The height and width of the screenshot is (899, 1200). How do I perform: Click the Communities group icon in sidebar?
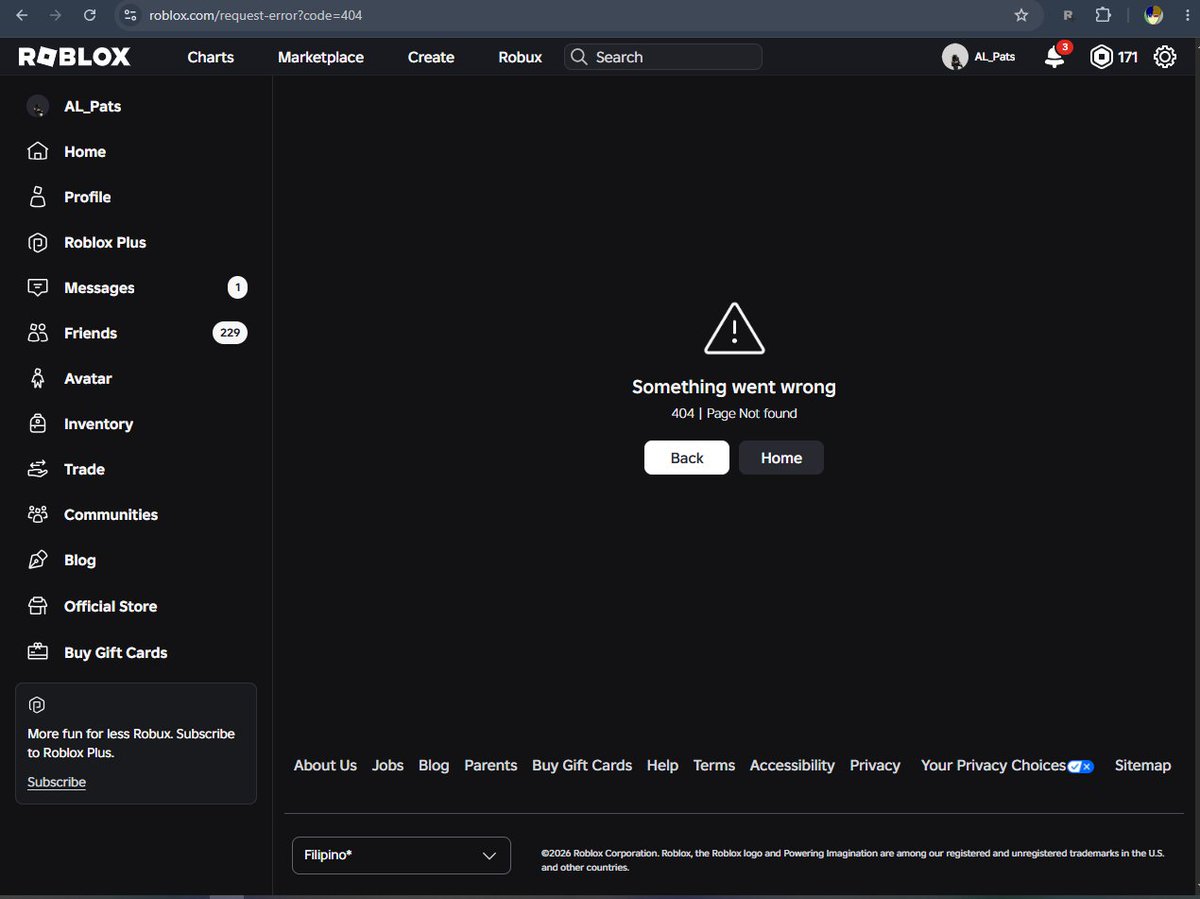[38, 515]
